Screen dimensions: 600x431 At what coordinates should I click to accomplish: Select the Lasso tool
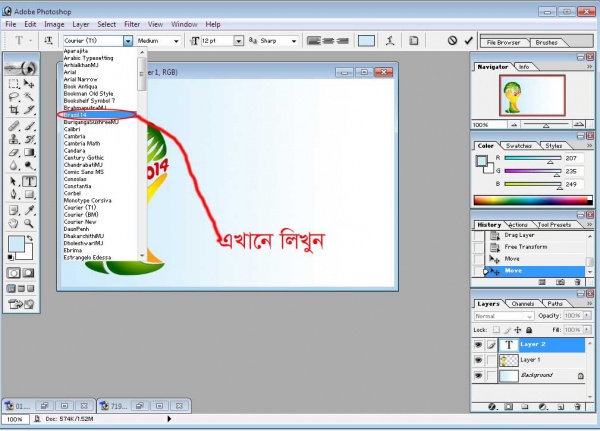pyautogui.click(x=14, y=96)
